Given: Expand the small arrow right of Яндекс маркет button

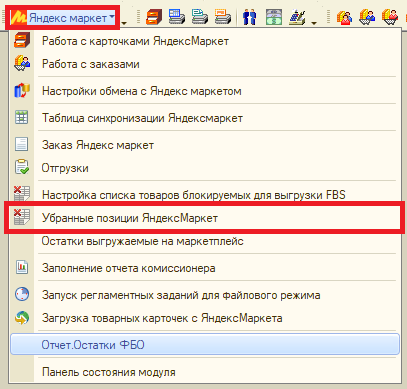Looking at the screenshot, I should coord(124,23).
